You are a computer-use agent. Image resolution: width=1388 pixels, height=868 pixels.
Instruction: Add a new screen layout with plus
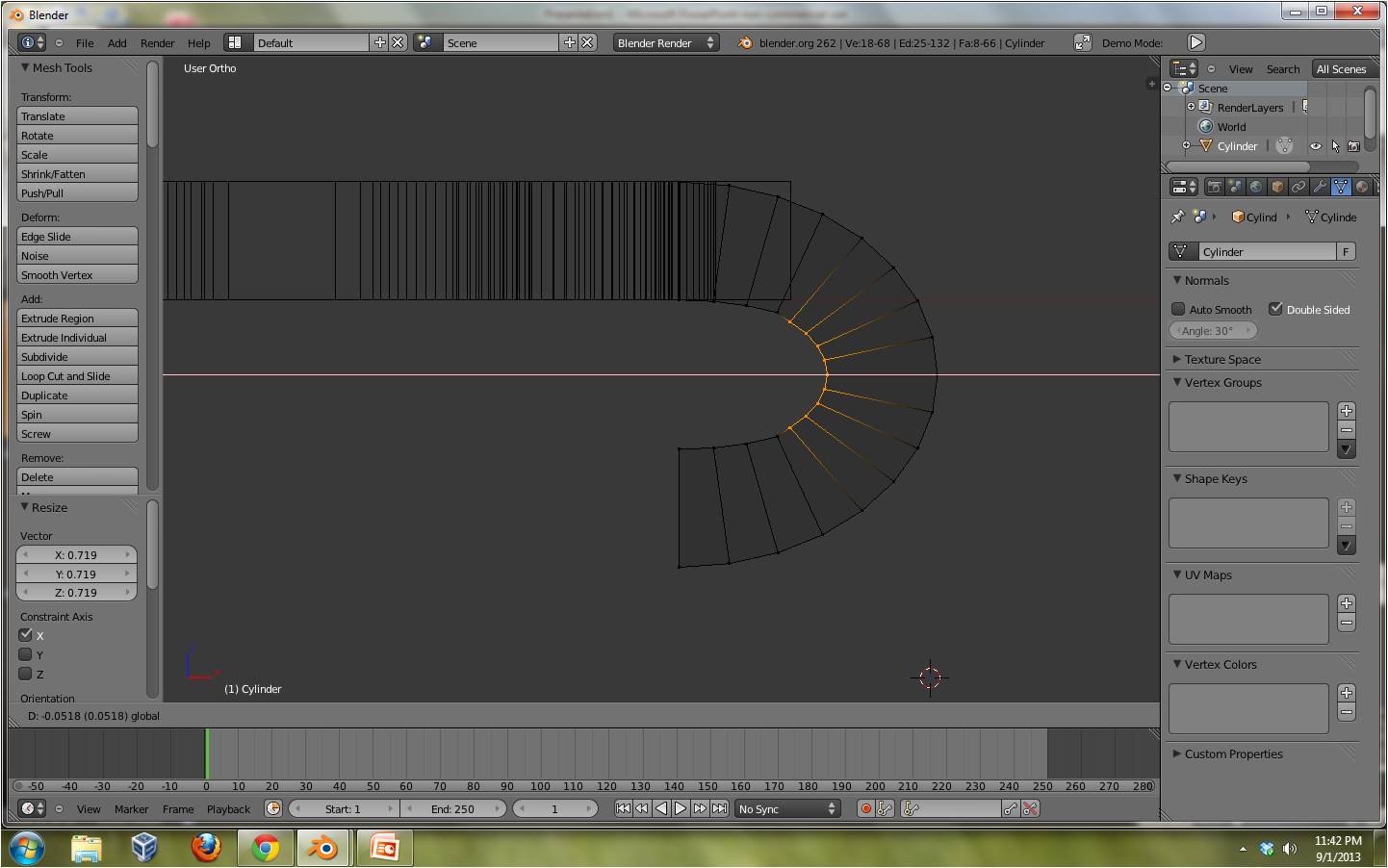click(379, 42)
